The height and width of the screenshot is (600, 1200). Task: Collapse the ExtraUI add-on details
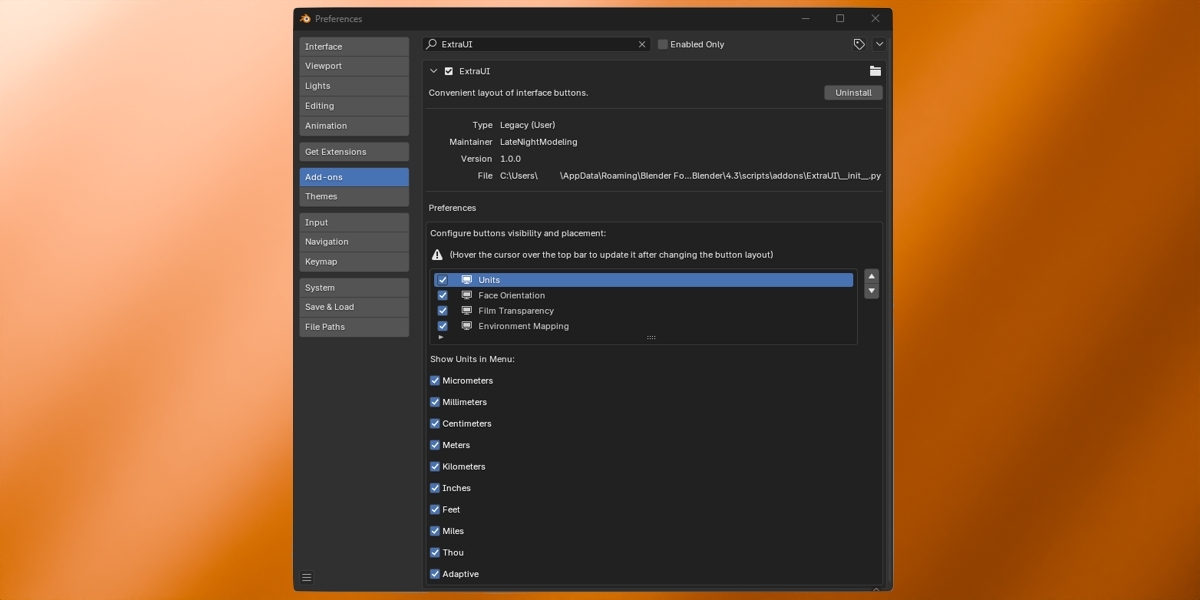click(x=433, y=71)
